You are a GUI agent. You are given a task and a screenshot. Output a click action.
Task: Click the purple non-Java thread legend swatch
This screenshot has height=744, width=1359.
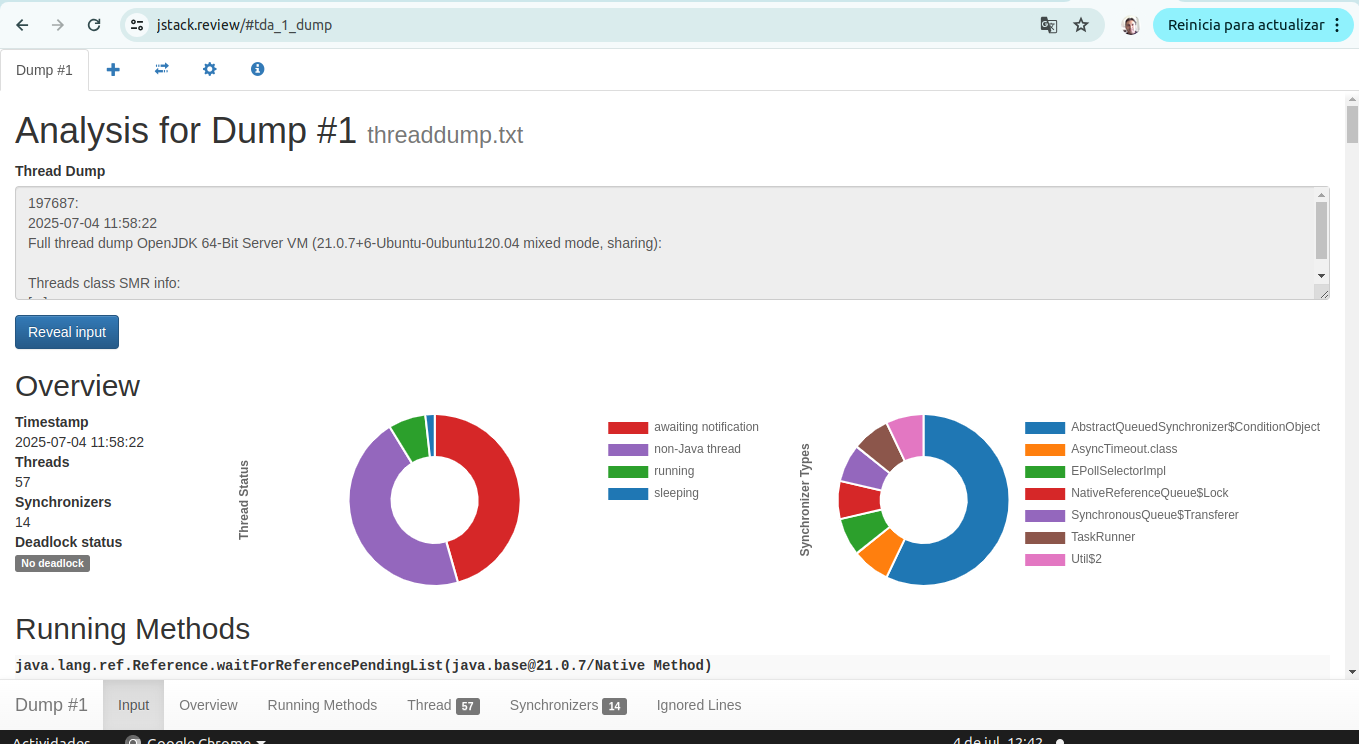tap(628, 449)
